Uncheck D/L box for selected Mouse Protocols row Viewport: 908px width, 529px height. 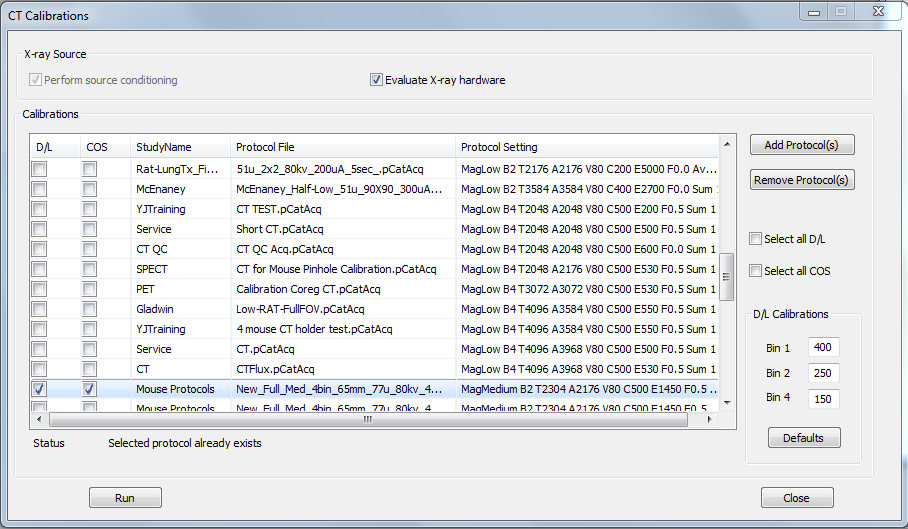[x=39, y=389]
